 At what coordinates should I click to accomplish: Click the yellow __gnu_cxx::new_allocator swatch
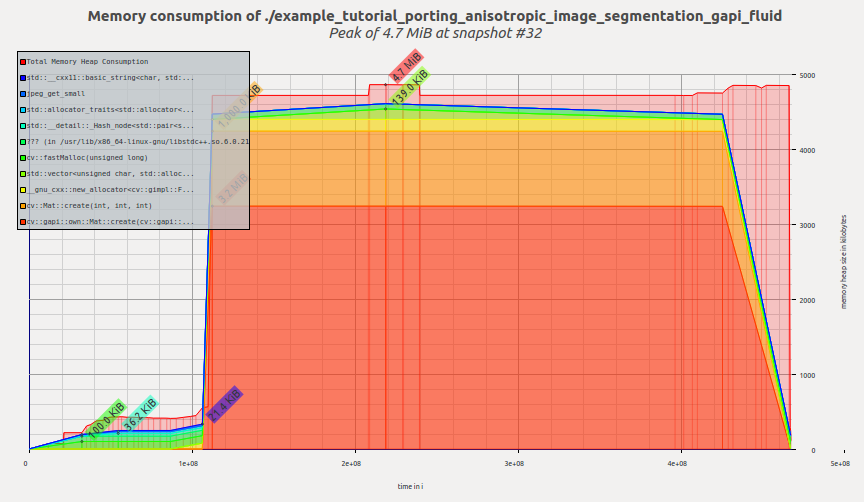pos(23,189)
